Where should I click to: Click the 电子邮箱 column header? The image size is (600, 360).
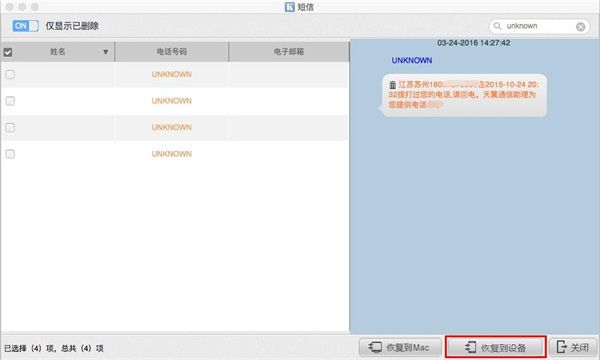click(x=289, y=52)
